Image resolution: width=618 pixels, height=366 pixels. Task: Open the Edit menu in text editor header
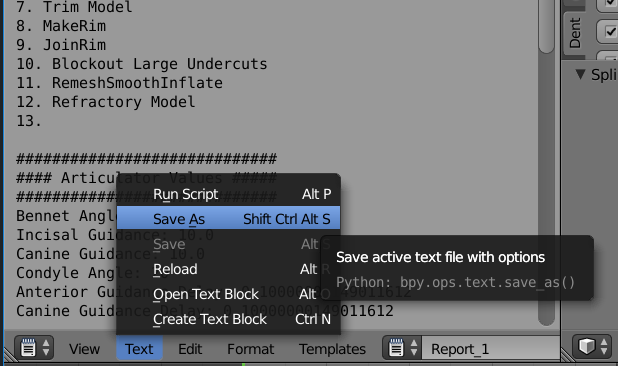click(x=190, y=349)
